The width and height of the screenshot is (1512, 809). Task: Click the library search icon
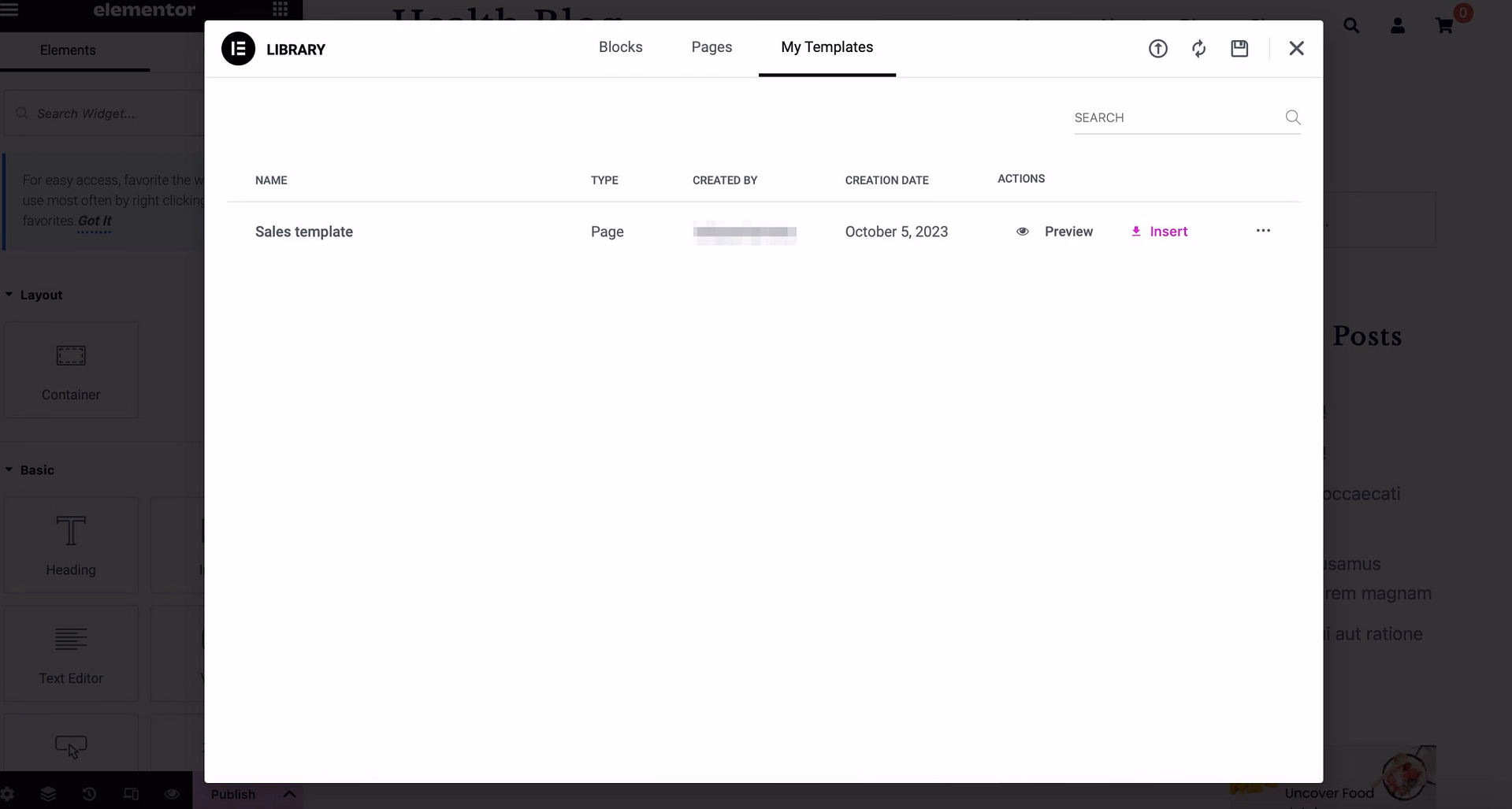click(1293, 117)
